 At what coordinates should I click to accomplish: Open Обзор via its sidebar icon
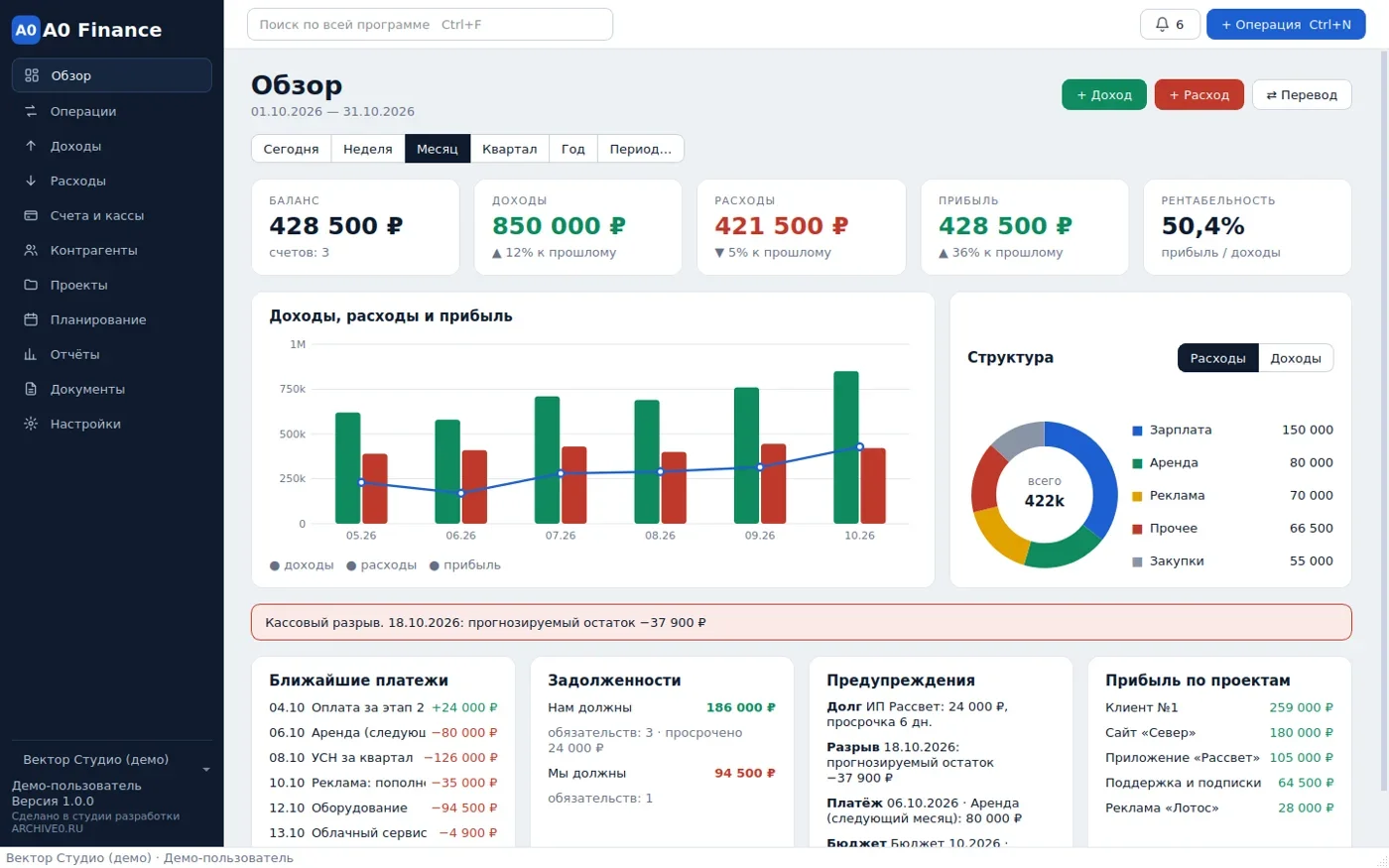32,75
